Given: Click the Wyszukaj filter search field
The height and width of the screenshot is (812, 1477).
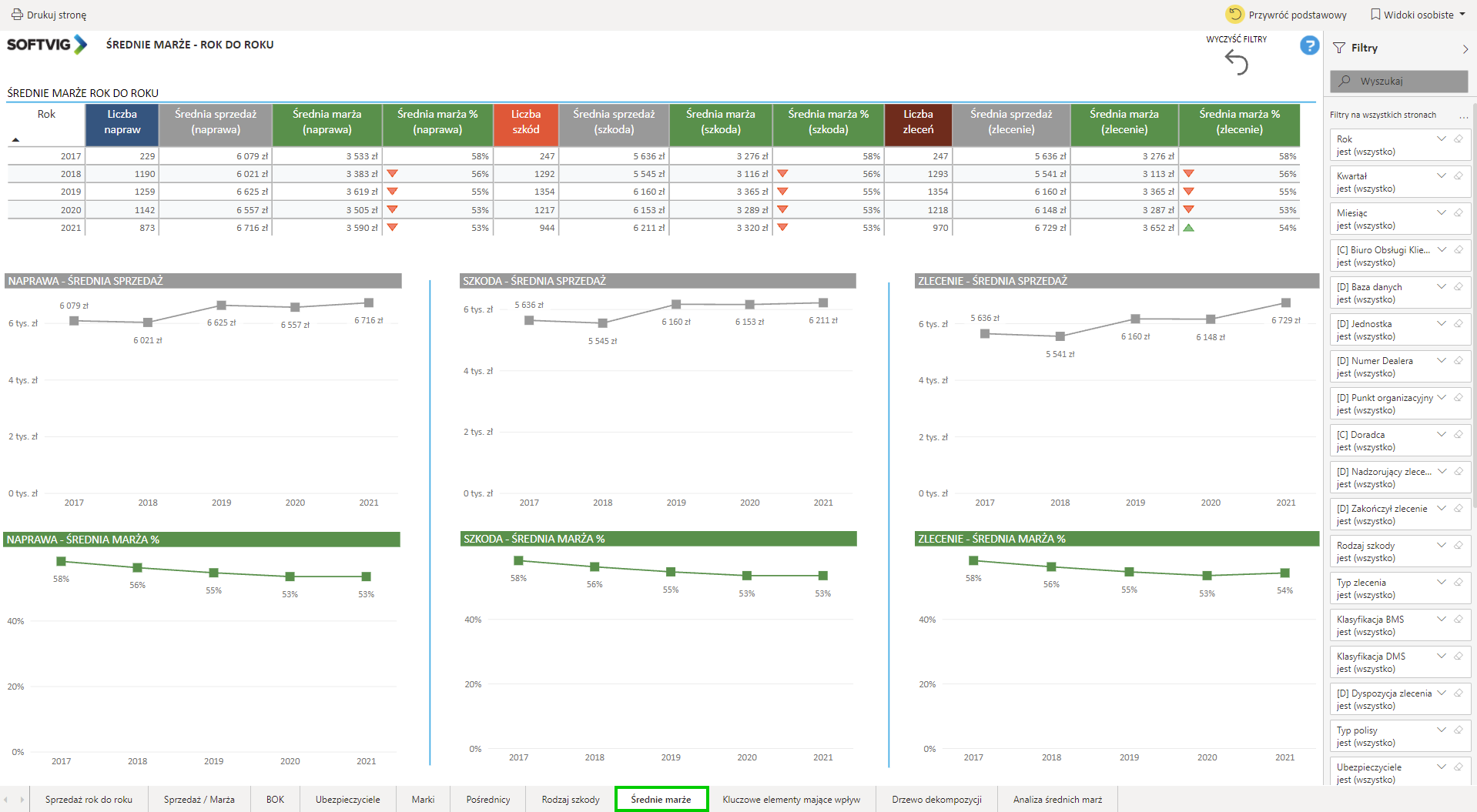Looking at the screenshot, I should tap(1398, 82).
